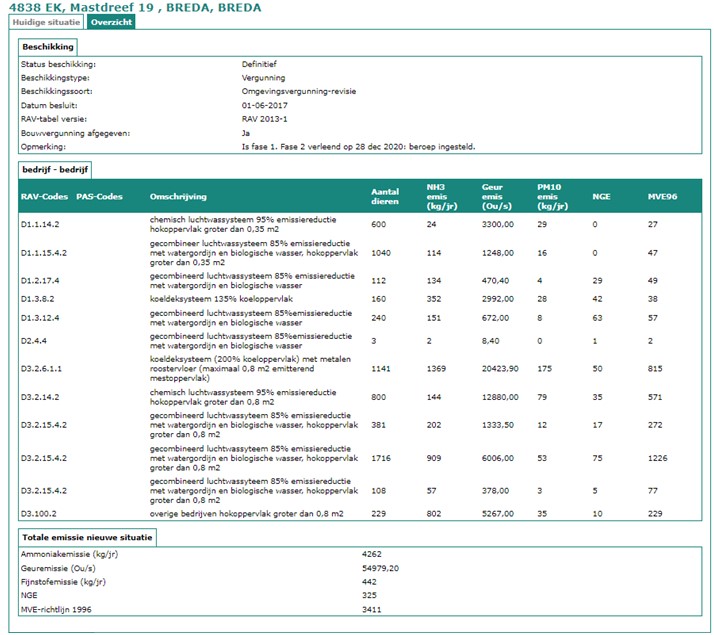Click the Beschikking section header
714x635 pixels.
pos(48,46)
